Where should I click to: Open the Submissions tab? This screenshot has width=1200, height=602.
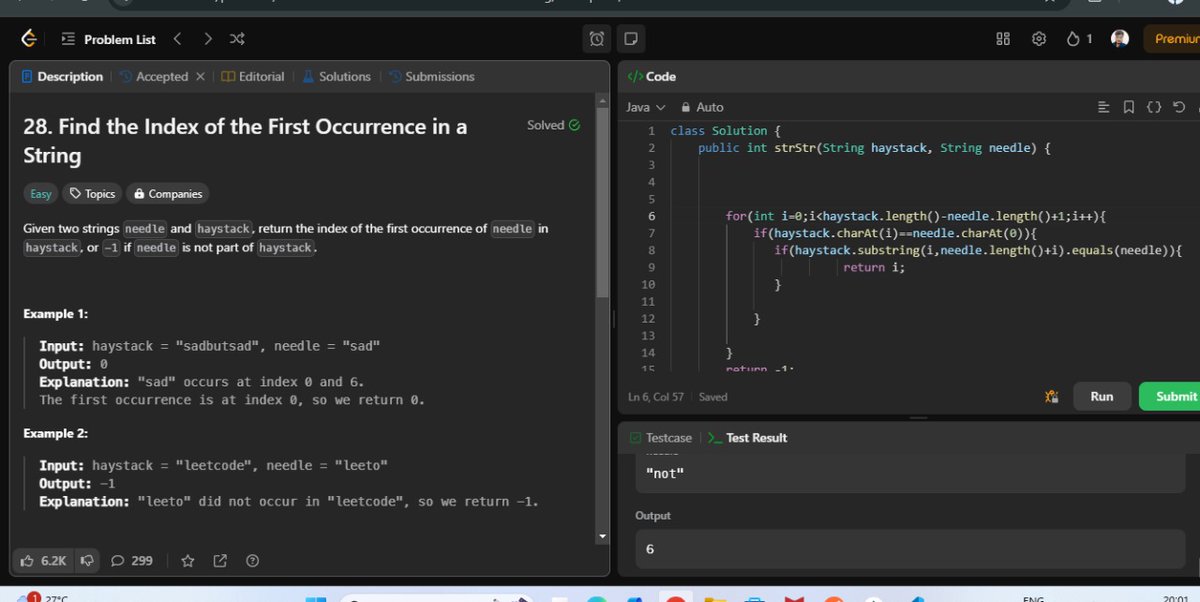431,76
